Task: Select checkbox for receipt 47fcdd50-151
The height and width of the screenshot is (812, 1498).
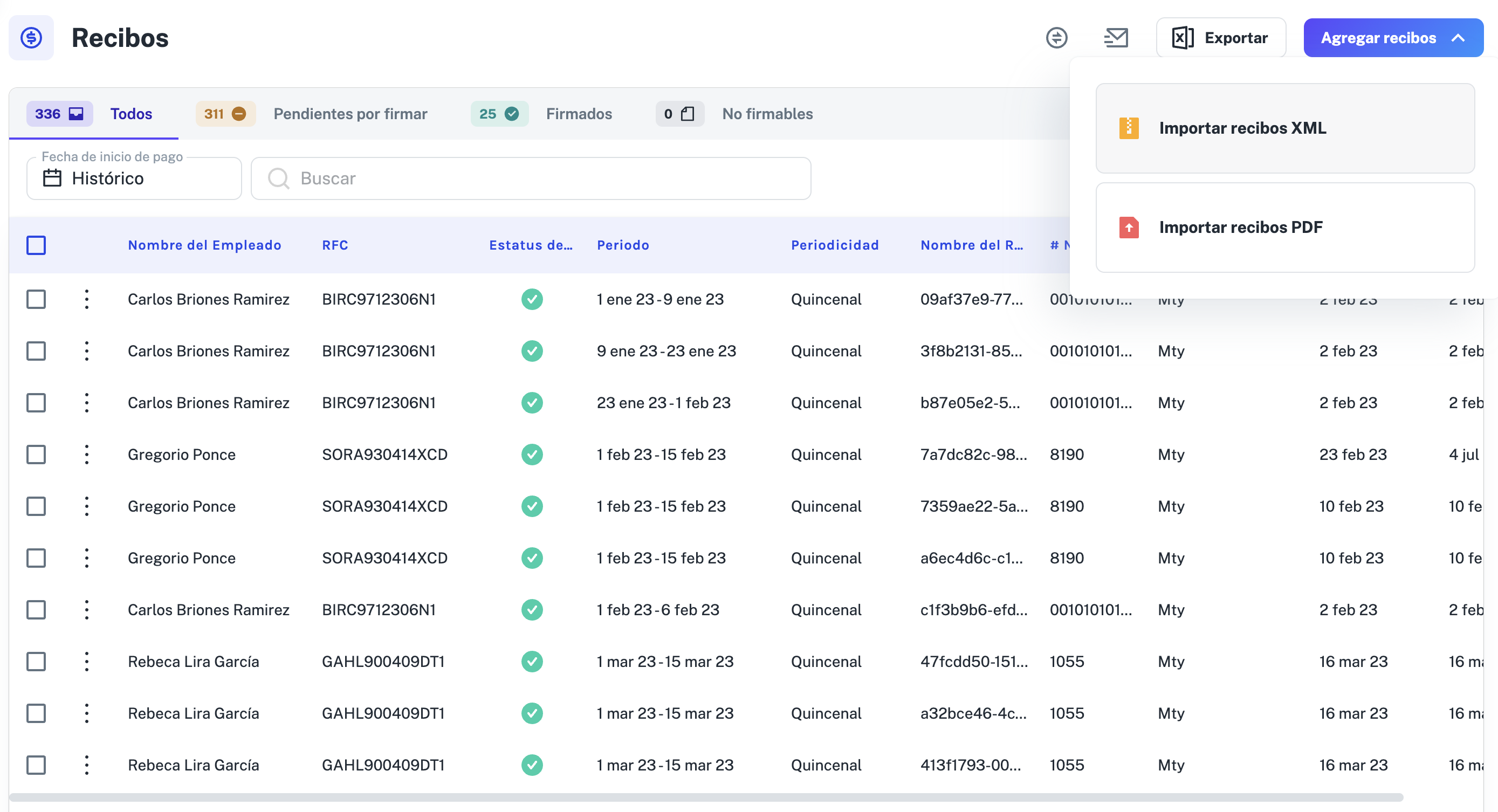Action: [36, 662]
